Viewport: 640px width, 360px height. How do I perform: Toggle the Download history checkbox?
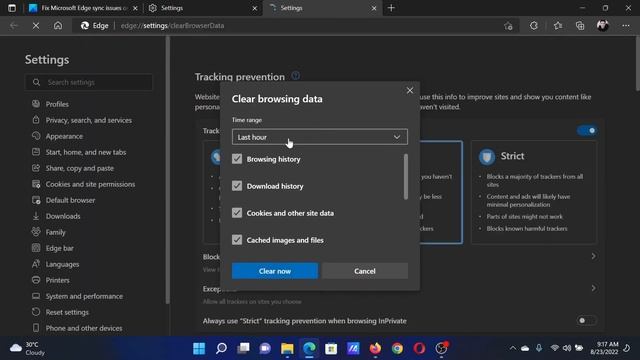[x=237, y=186]
